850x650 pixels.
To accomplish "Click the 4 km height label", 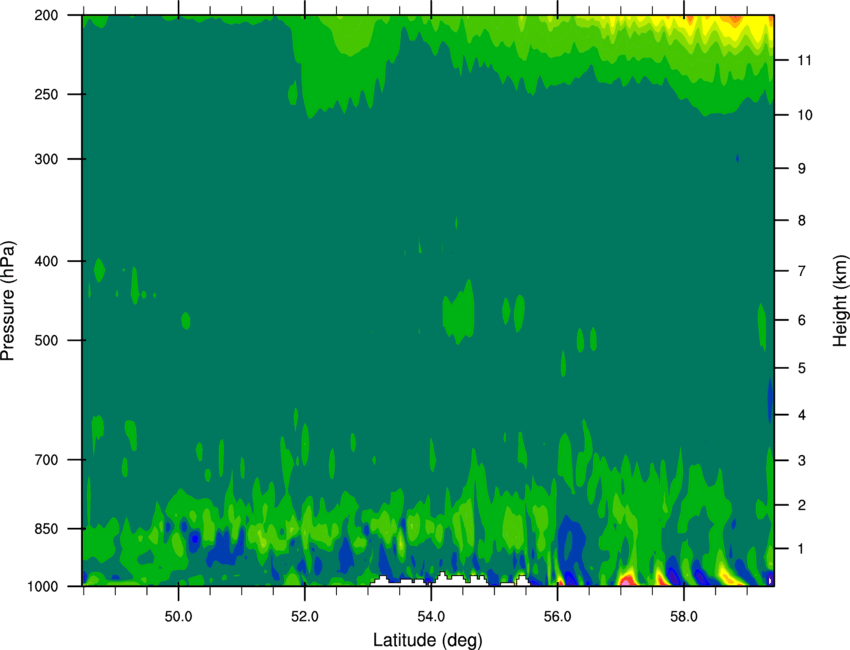I will coord(802,415).
